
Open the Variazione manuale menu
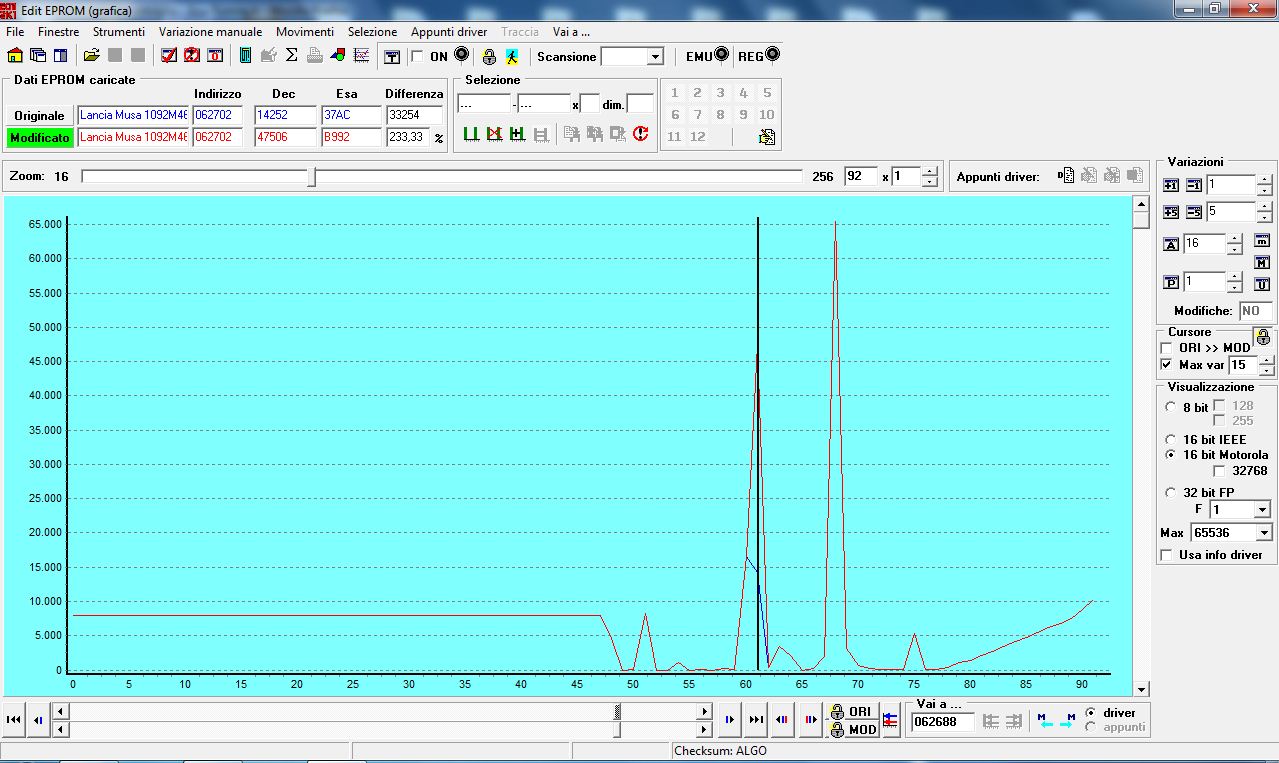pyautogui.click(x=211, y=32)
